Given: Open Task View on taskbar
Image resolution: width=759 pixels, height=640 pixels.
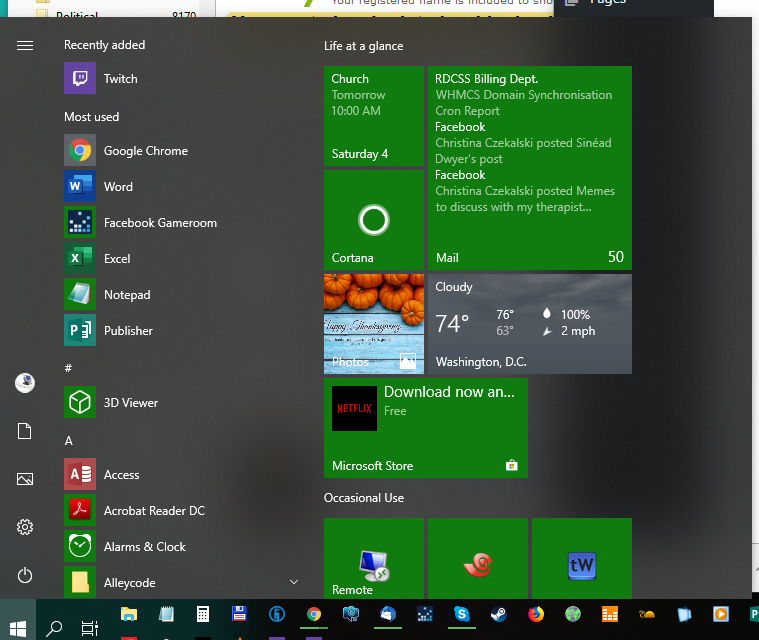Looking at the screenshot, I should (90, 628).
